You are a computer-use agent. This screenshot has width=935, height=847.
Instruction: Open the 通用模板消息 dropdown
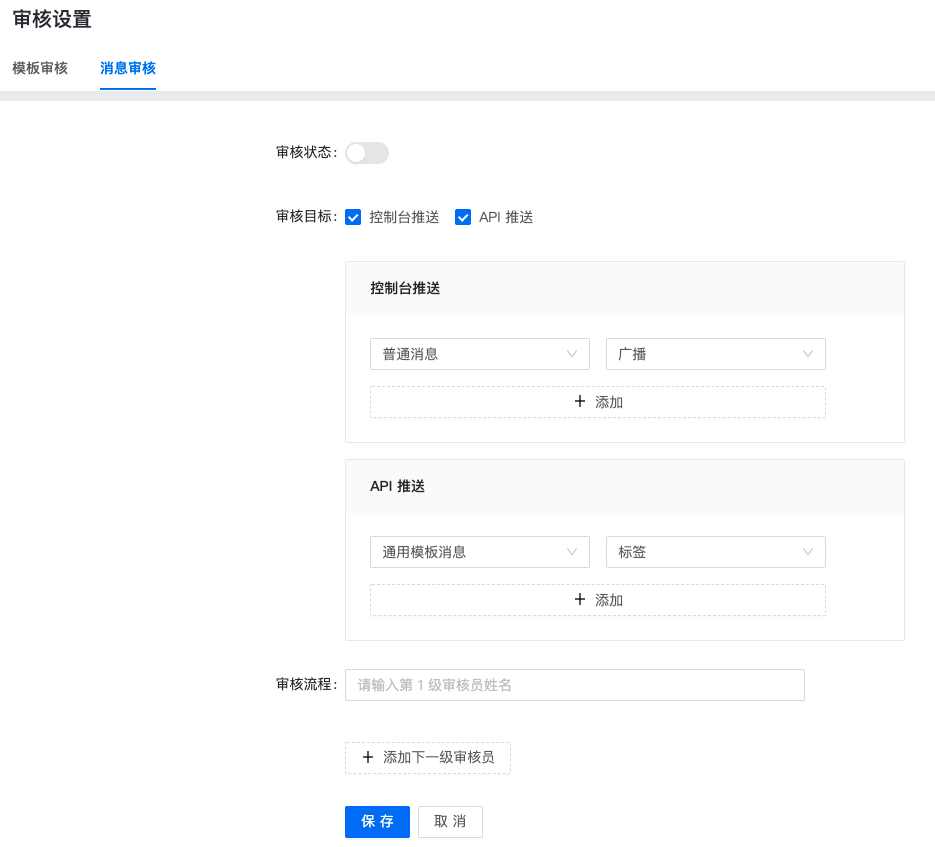479,552
